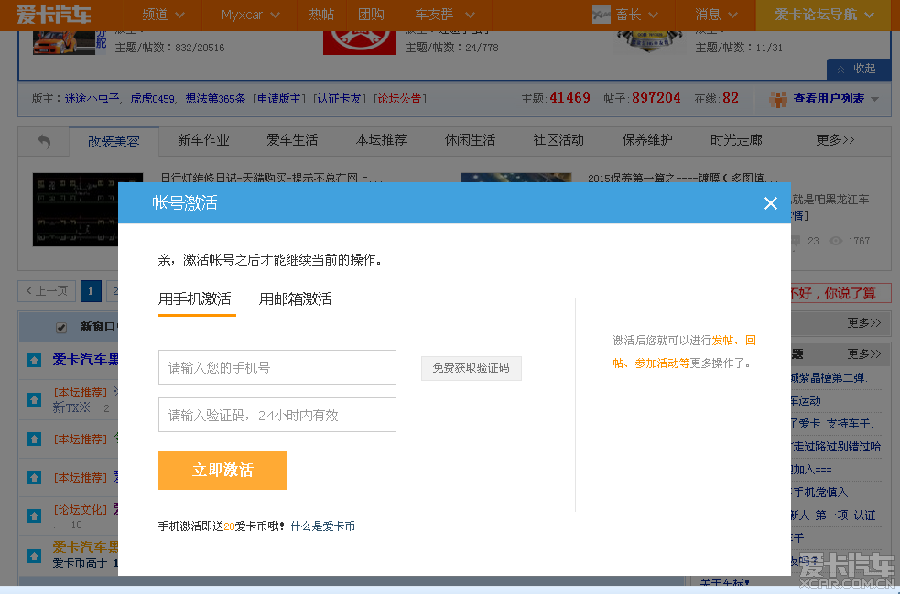Click the user avatar icon beside 畜长
The image size is (900, 594).
(x=601, y=14)
